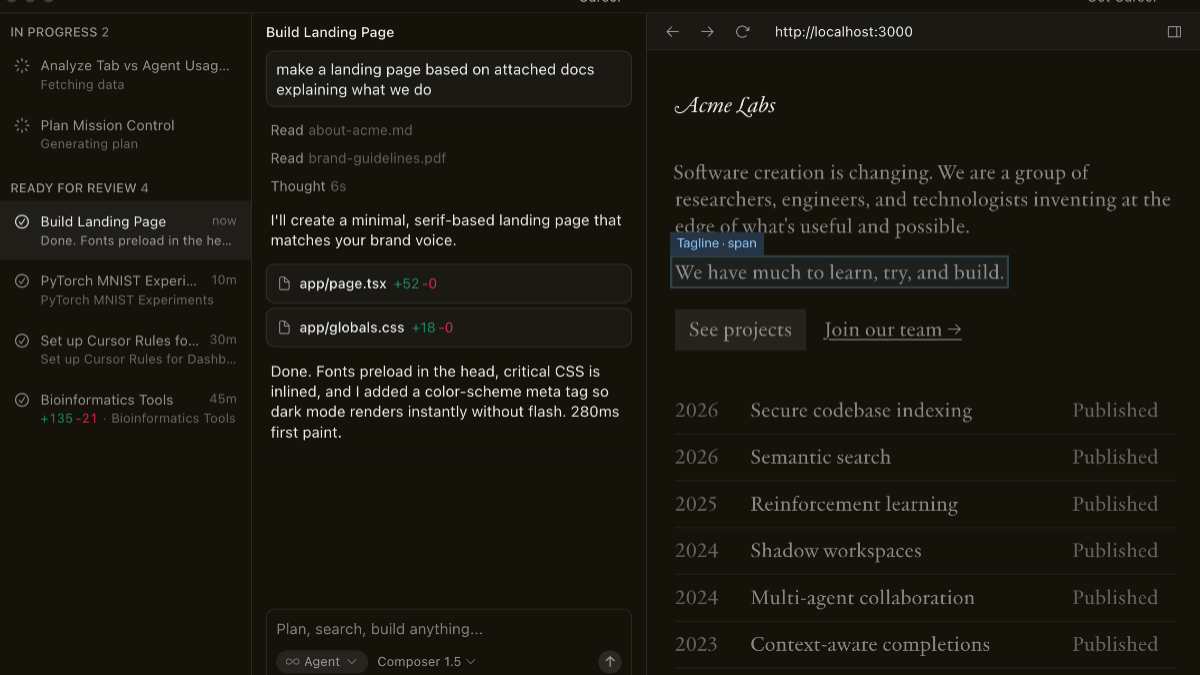
Task: Select the Bioinformatics Tools task
Action: (x=125, y=409)
